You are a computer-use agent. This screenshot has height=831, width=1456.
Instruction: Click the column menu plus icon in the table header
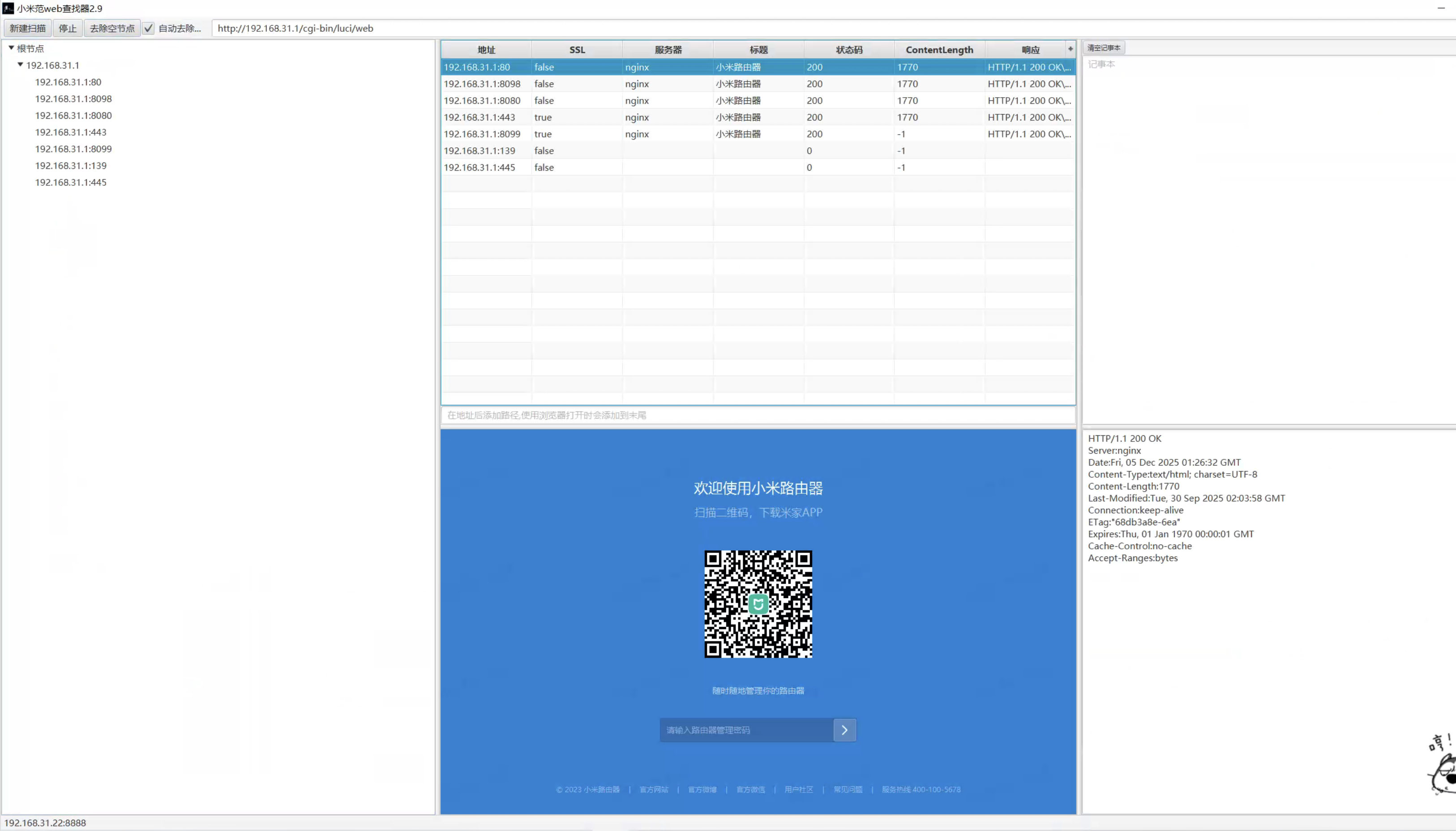(1071, 49)
